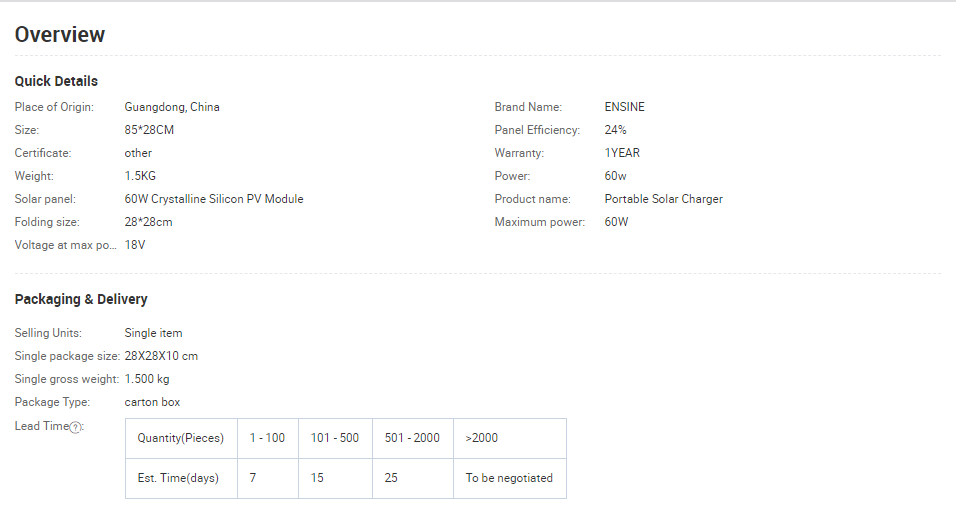Image resolution: width=956 pixels, height=517 pixels.
Task: Click the 'To be negotiated' table cell
Action: point(509,478)
